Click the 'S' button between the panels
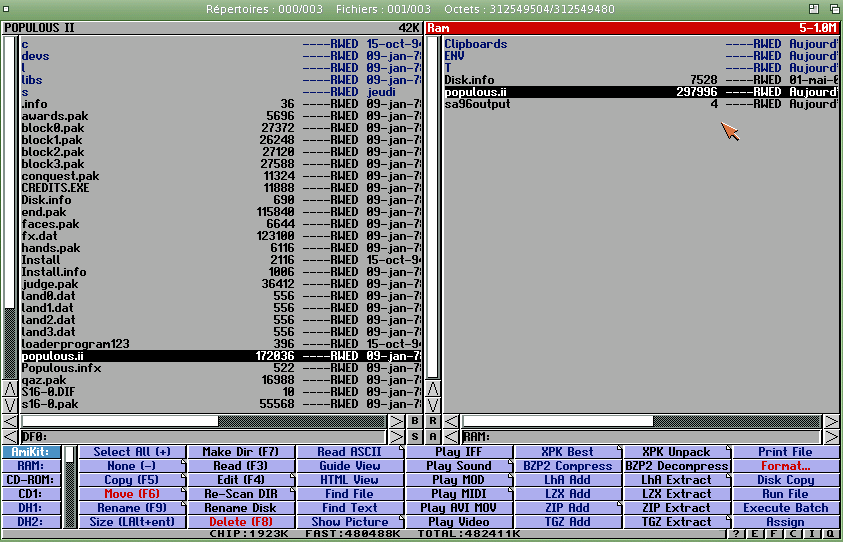843x542 pixels. pyautogui.click(x=415, y=437)
